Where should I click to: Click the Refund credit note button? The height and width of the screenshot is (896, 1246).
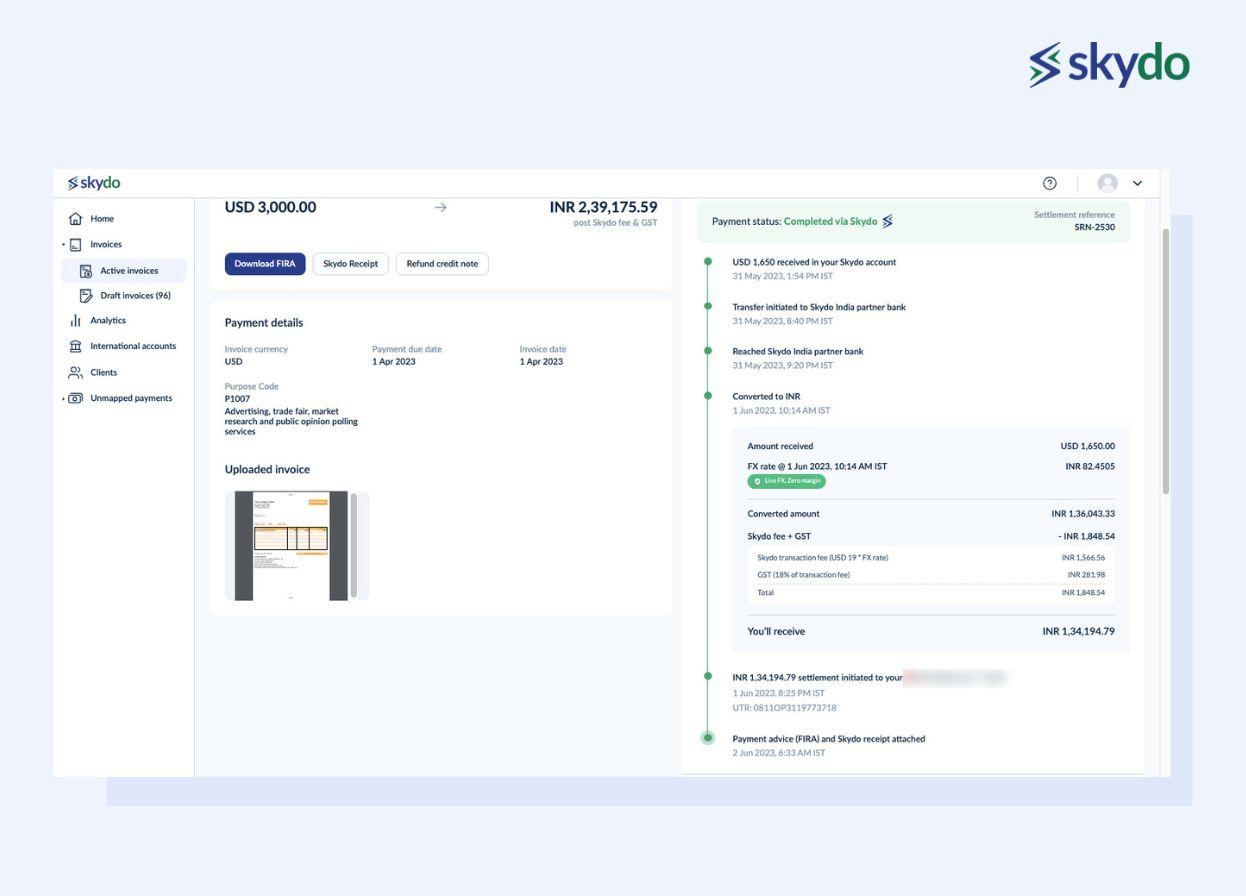pyautogui.click(x=442, y=264)
